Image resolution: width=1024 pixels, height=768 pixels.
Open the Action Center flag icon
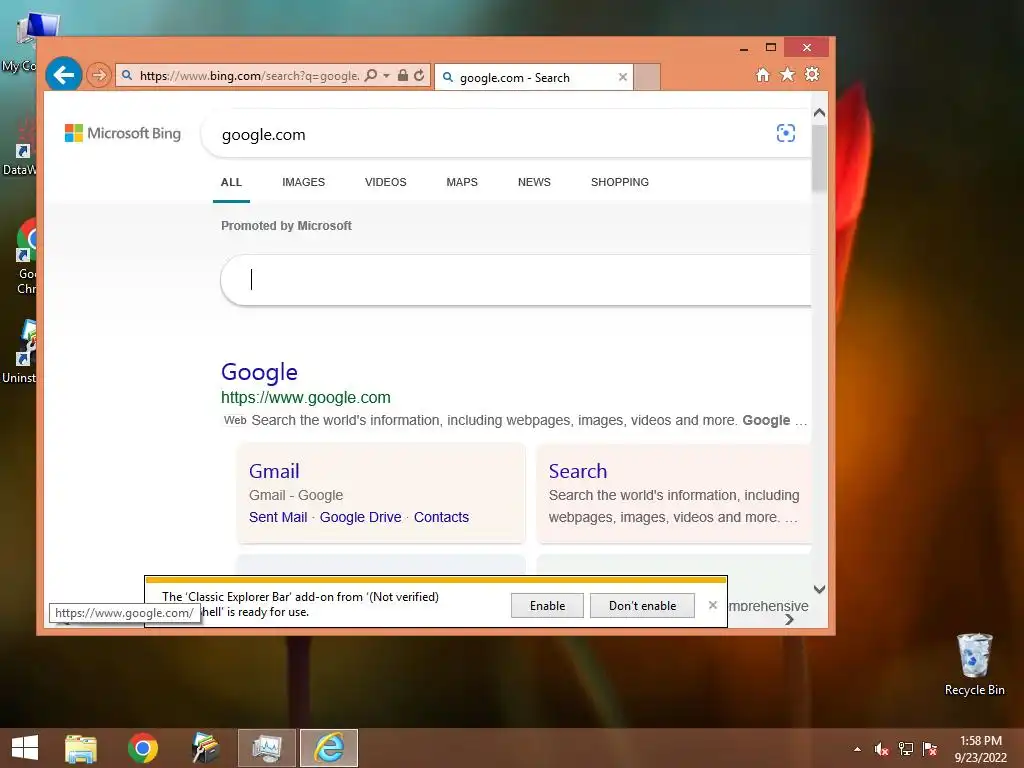(x=929, y=749)
